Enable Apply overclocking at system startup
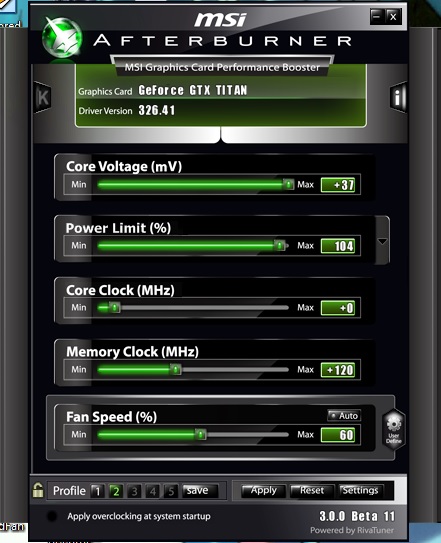441x543 pixels. [x=52, y=516]
